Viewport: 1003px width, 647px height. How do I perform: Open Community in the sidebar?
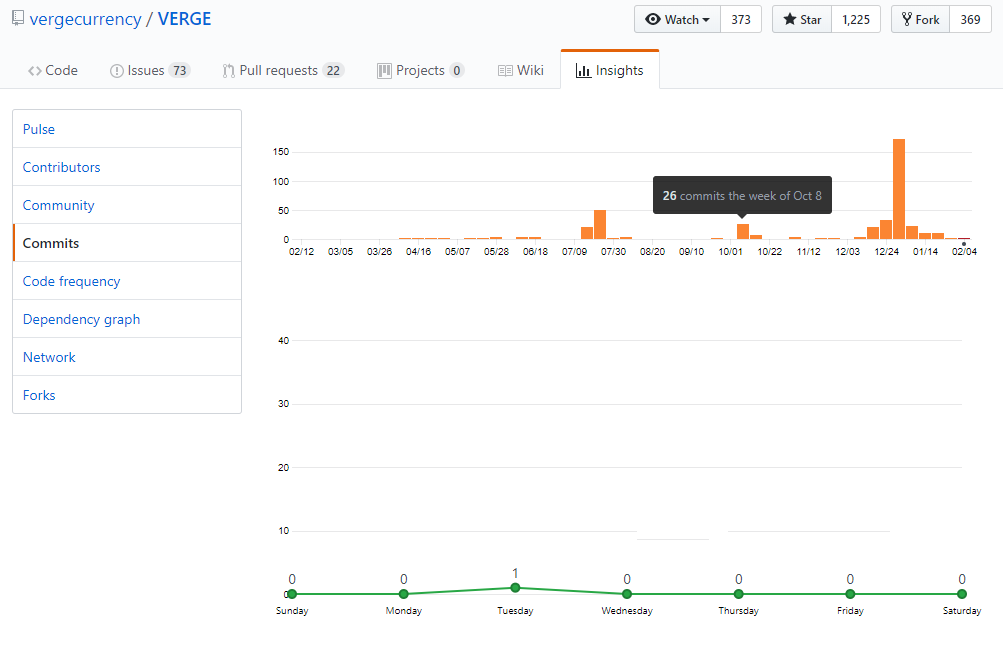click(127, 205)
